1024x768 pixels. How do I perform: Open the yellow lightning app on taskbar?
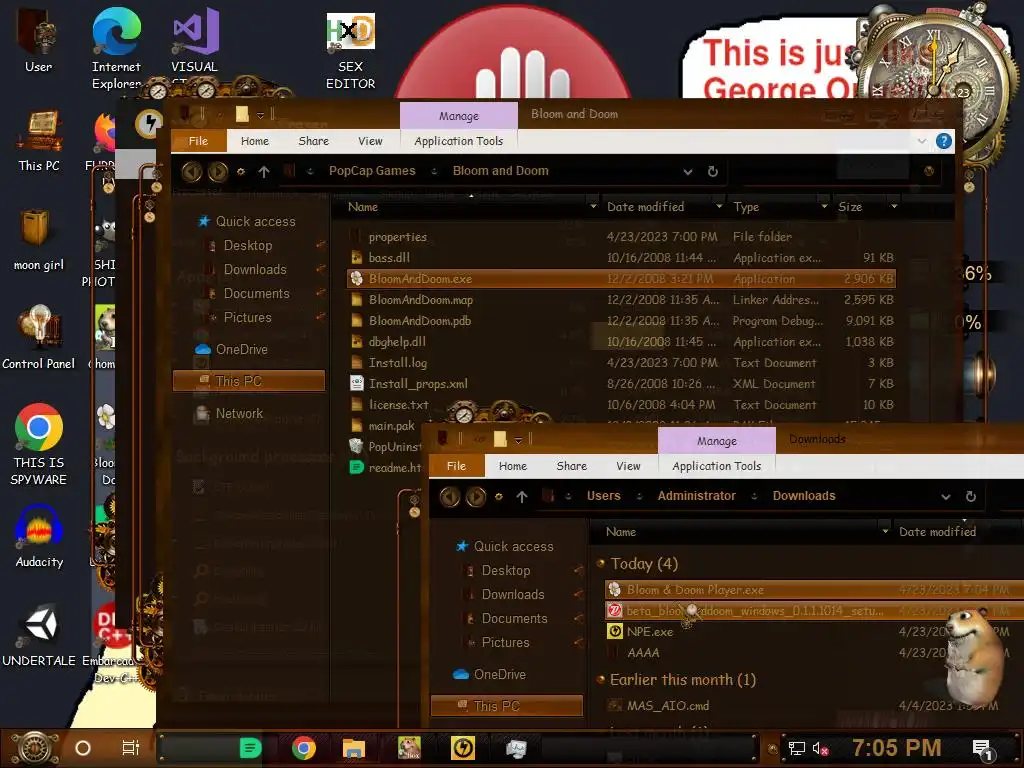(463, 748)
